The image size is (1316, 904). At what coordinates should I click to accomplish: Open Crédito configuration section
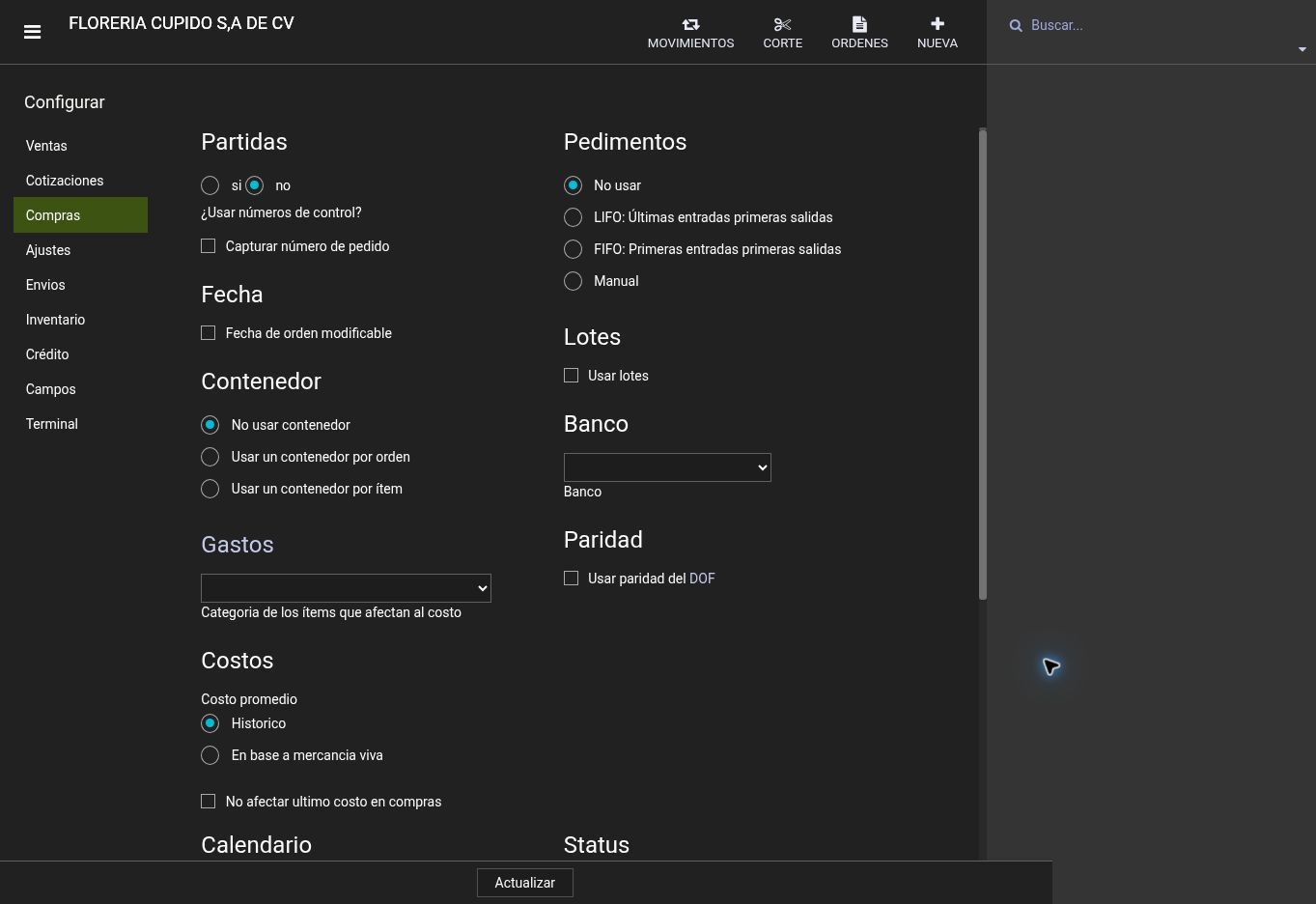pyautogui.click(x=81, y=354)
